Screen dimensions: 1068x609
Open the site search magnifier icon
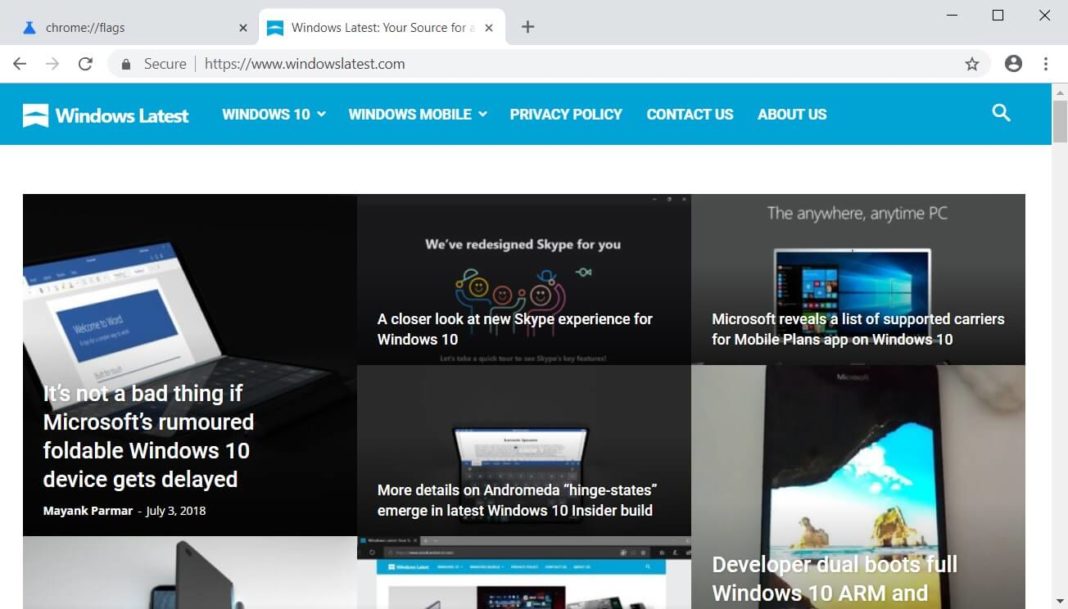click(1001, 113)
